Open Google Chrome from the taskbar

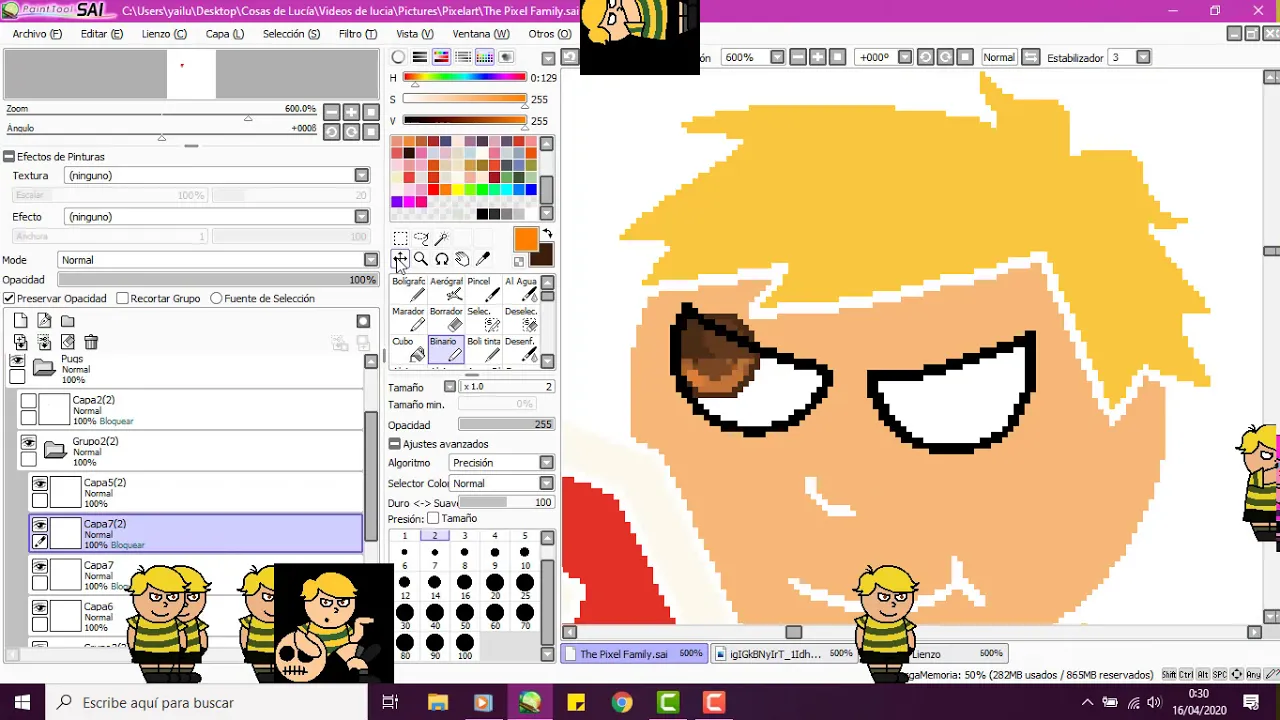(622, 702)
